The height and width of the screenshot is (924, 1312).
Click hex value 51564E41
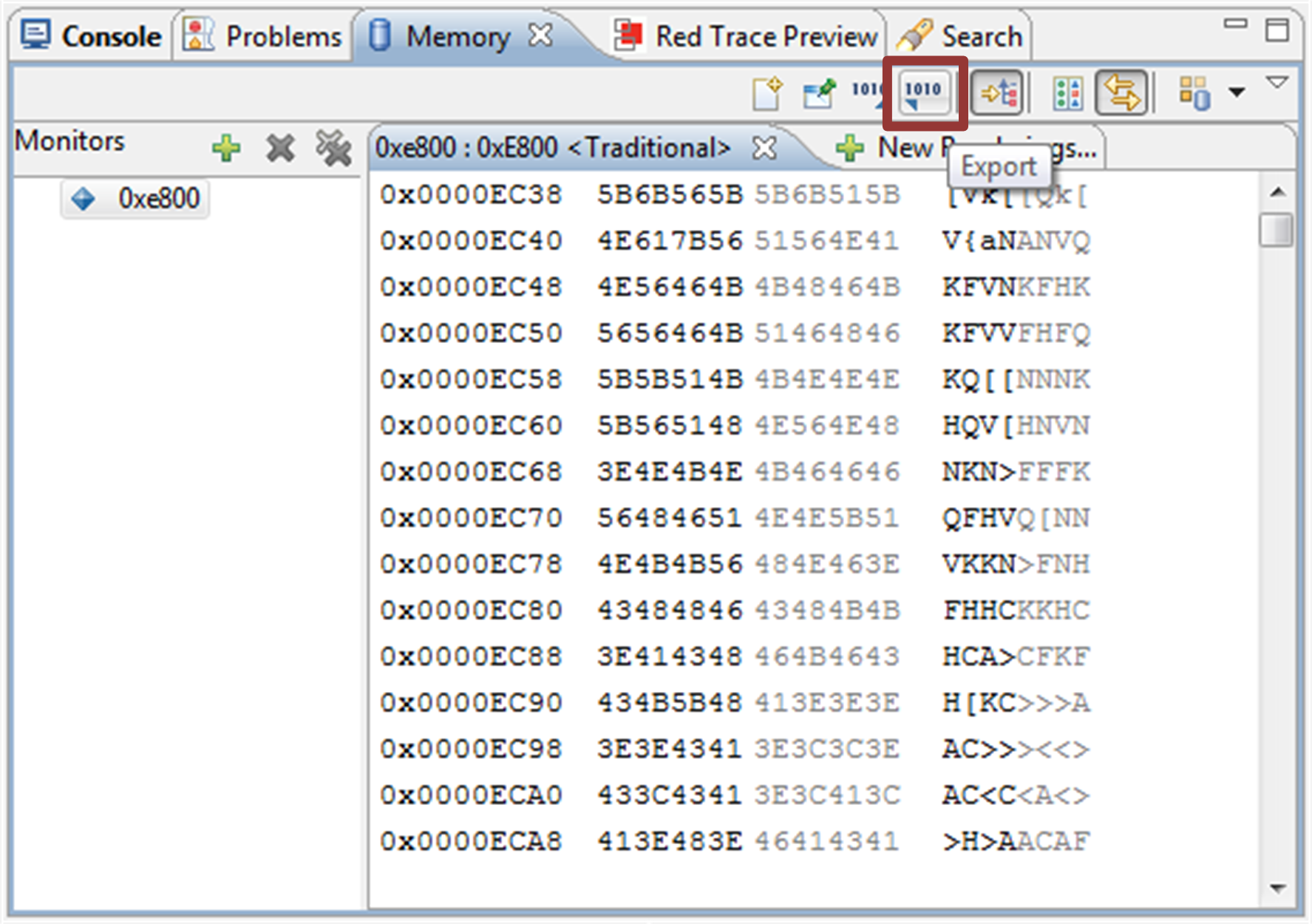coord(826,241)
